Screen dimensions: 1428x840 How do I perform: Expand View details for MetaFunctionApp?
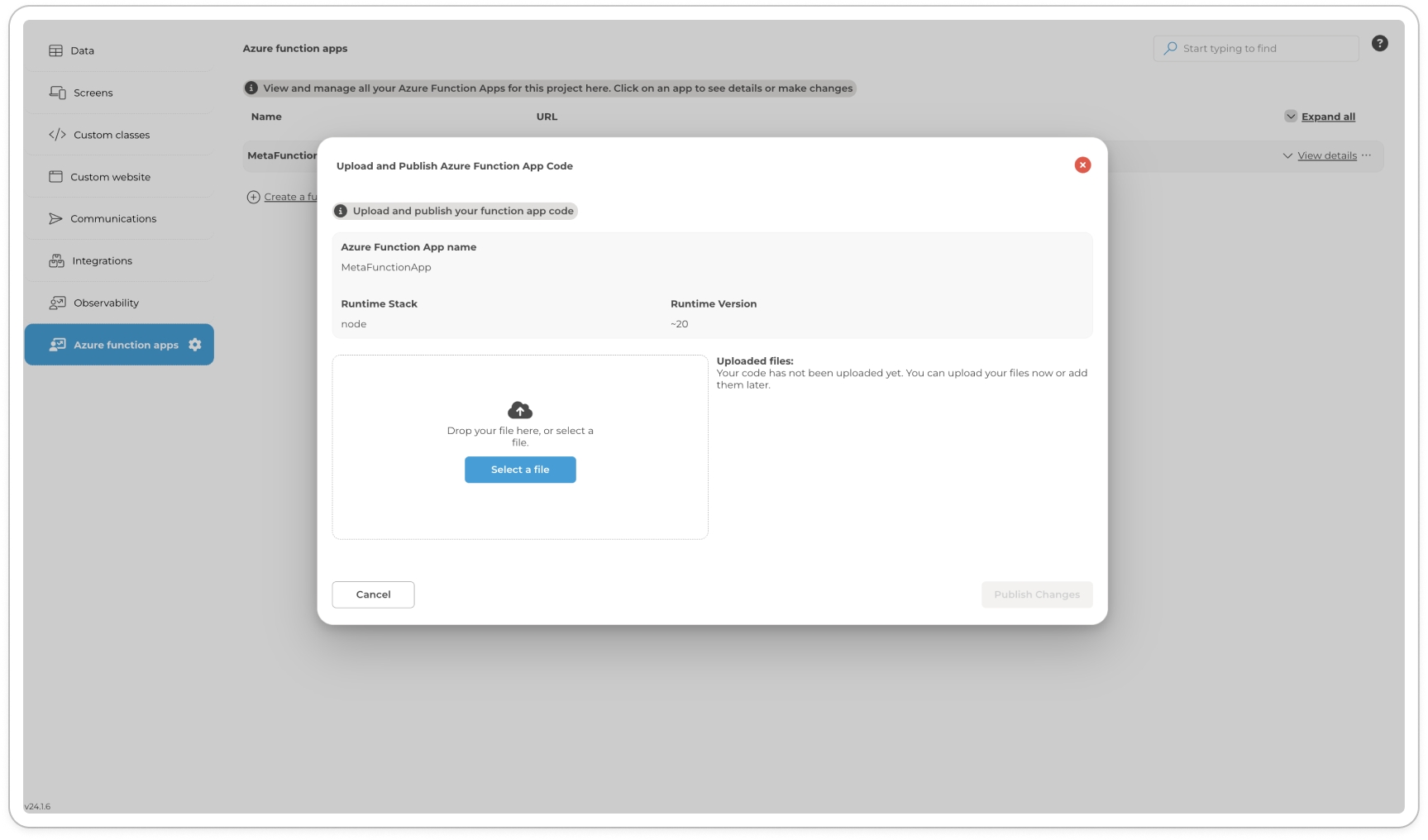point(1326,155)
